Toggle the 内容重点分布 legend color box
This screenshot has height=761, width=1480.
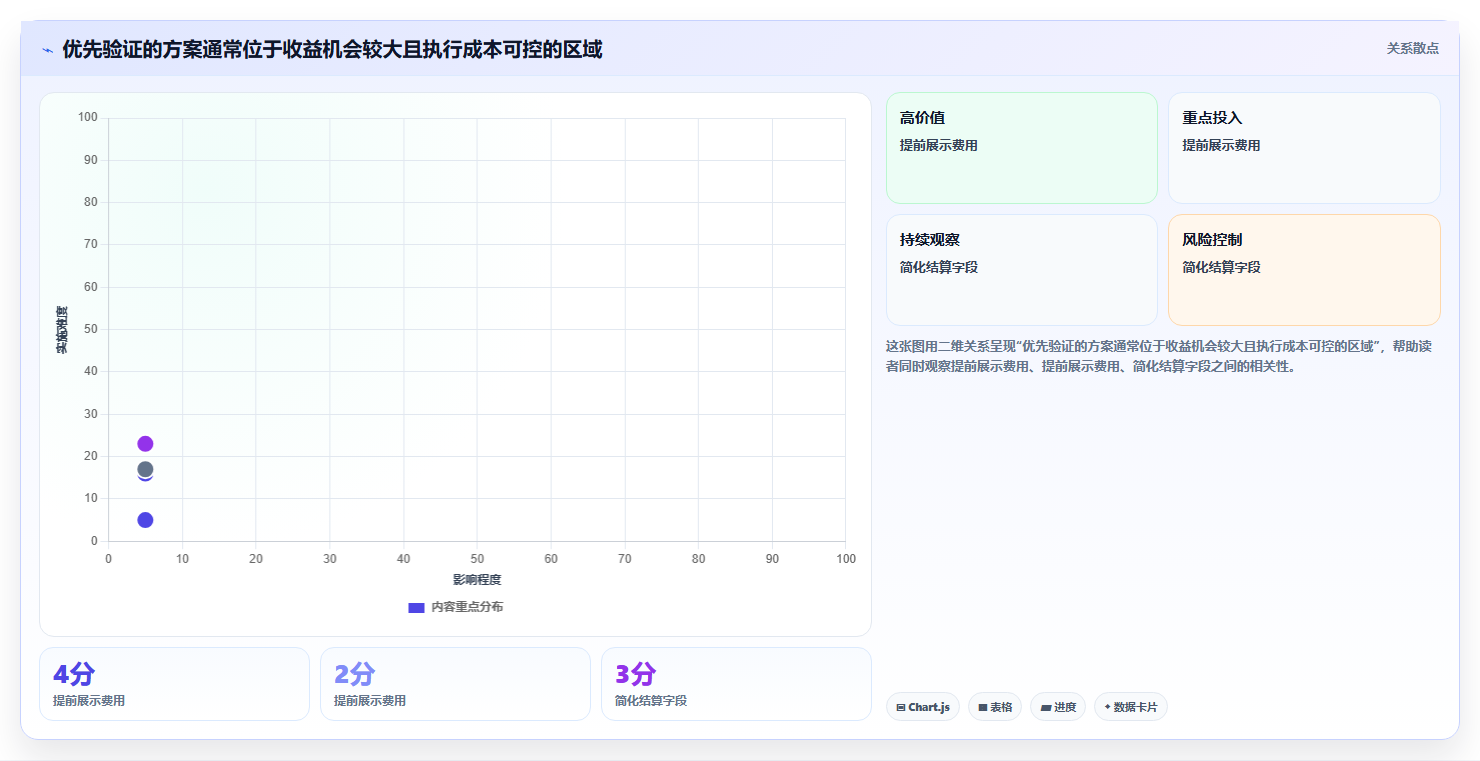tap(416, 607)
